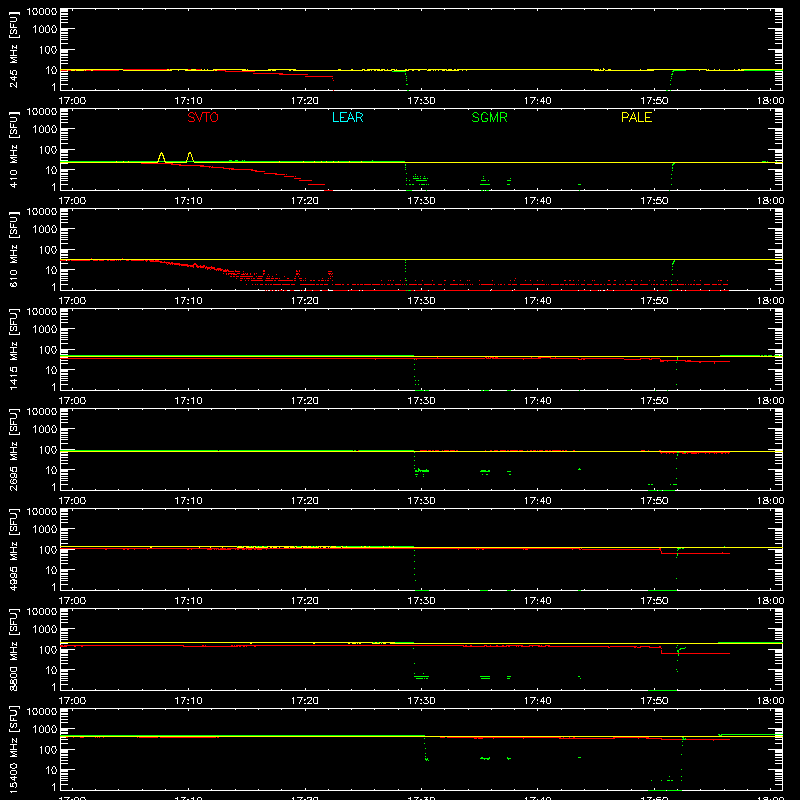
Task: Click 17:20 tick label under 245 MHz plot
Action: pos(305,101)
